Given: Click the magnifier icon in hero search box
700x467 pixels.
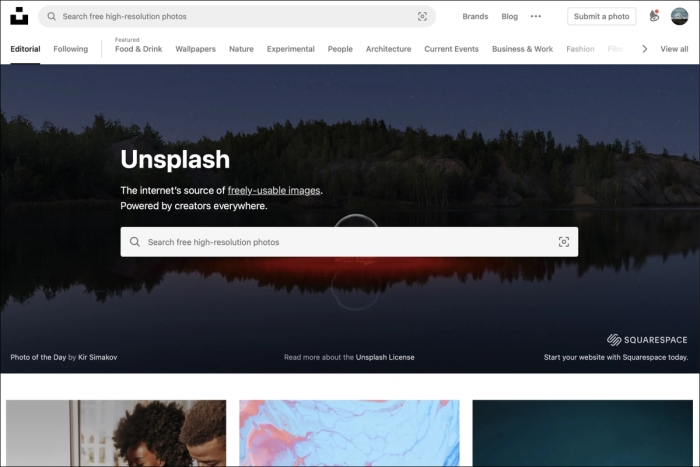Looking at the screenshot, I should tap(134, 242).
